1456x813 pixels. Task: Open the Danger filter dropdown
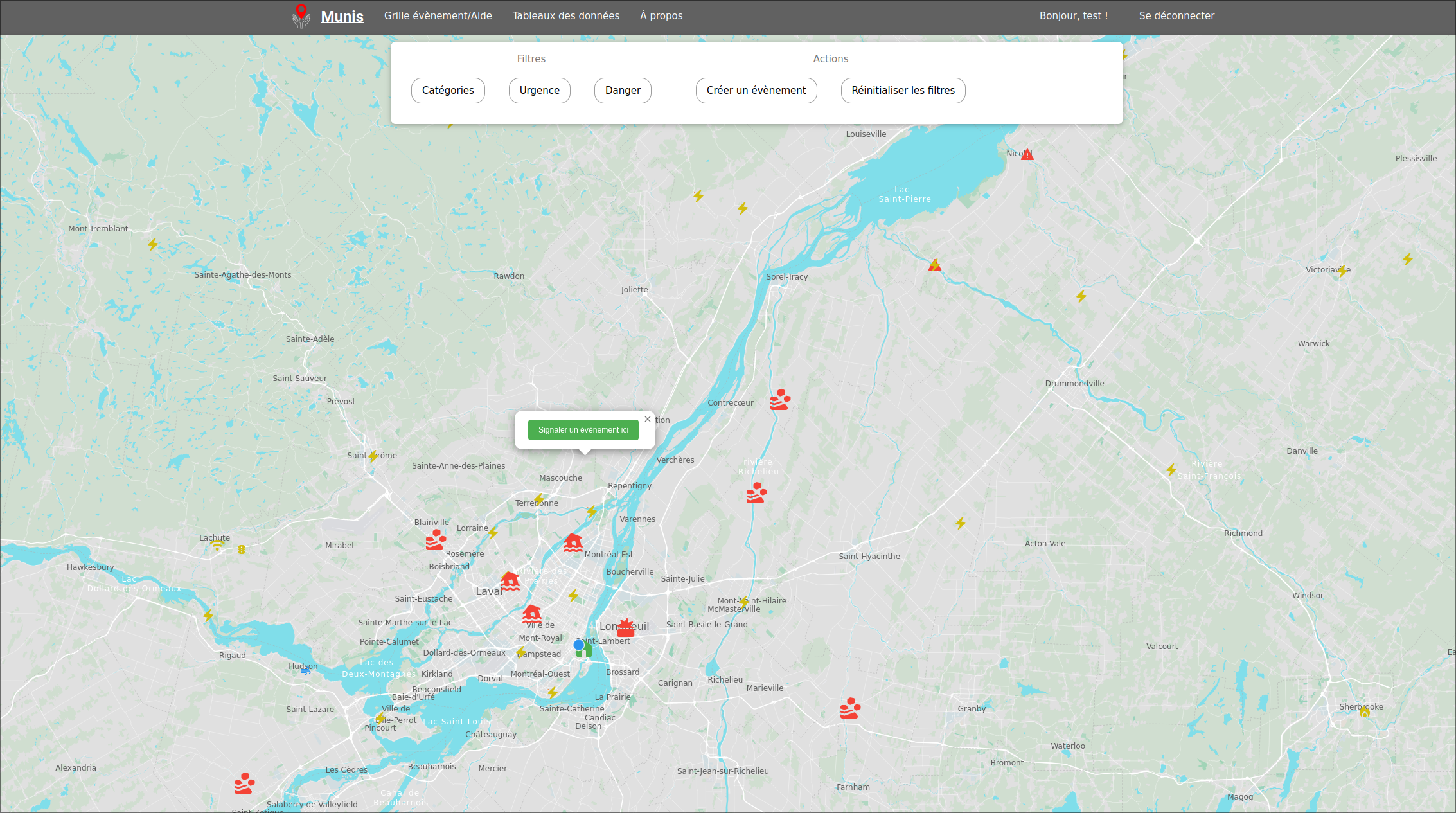pyautogui.click(x=622, y=91)
